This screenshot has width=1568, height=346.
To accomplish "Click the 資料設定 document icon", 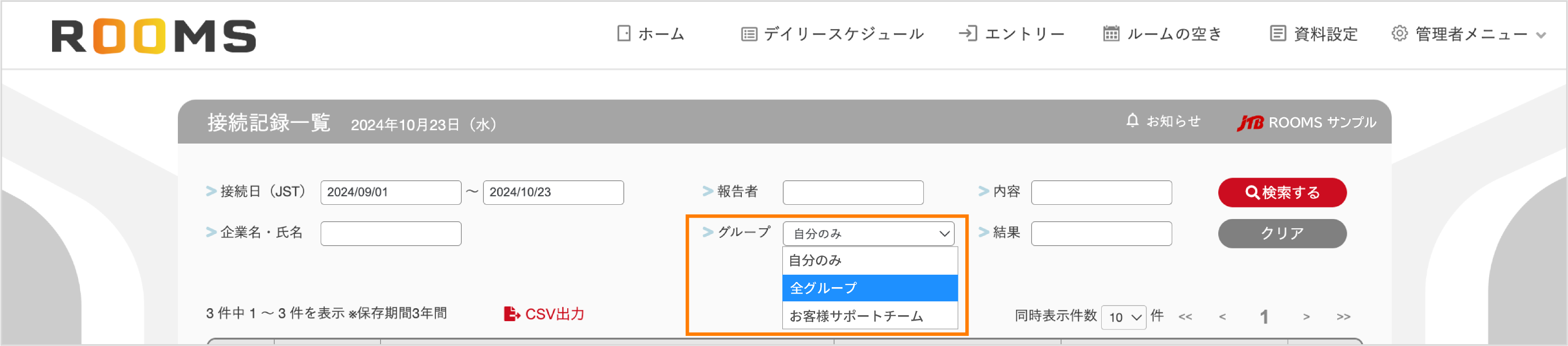I will pos(1277,34).
